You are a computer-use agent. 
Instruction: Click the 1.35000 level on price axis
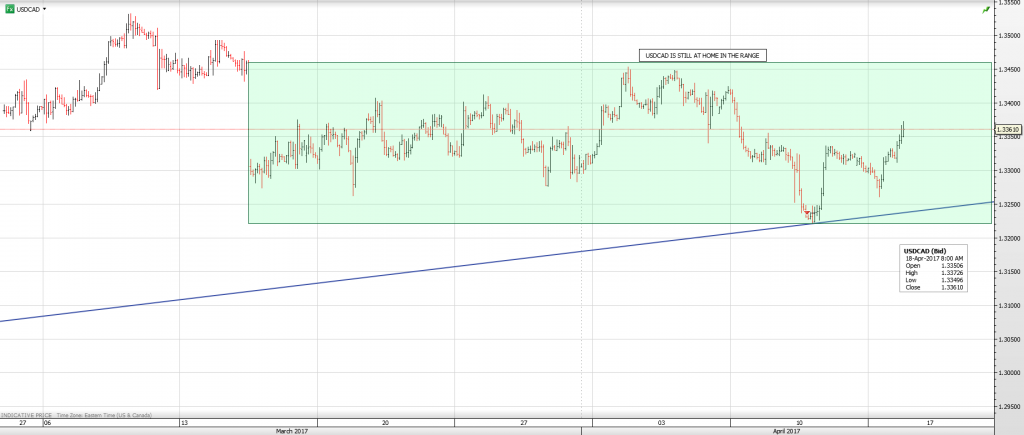coord(1008,36)
